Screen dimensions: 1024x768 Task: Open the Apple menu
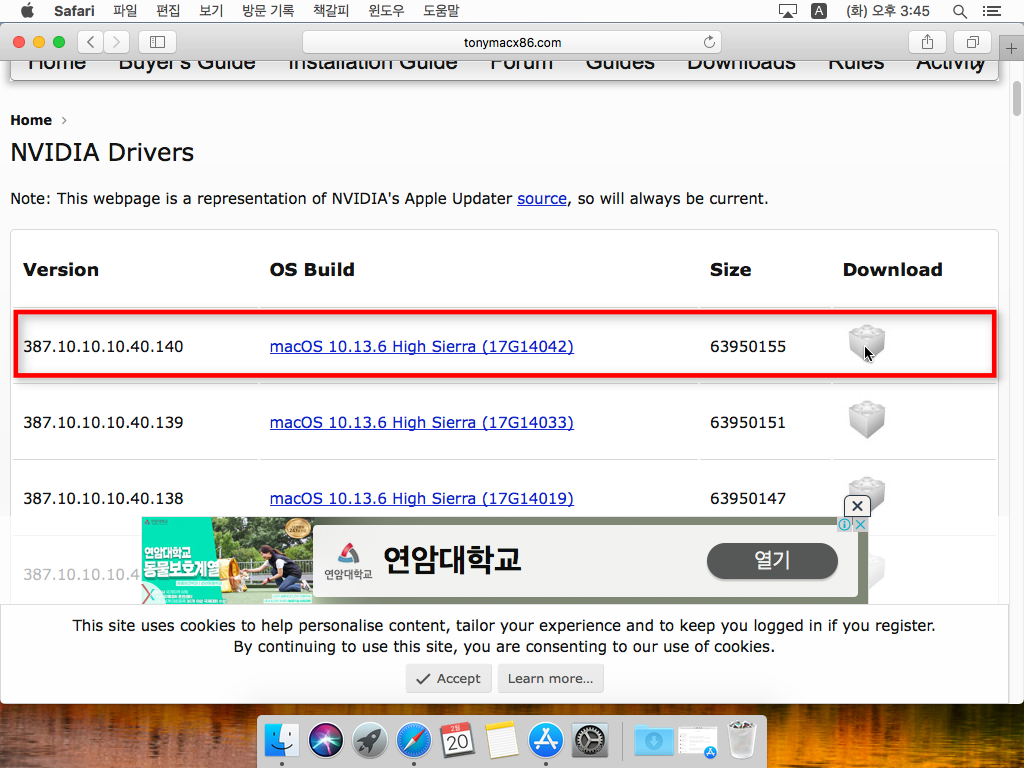pos(27,10)
